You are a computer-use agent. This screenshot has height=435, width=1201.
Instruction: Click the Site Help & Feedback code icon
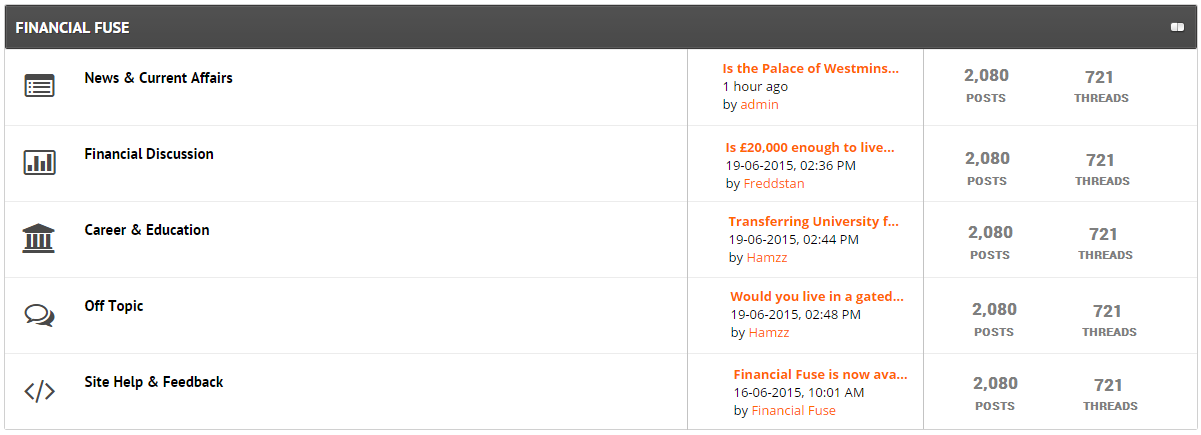click(x=39, y=391)
